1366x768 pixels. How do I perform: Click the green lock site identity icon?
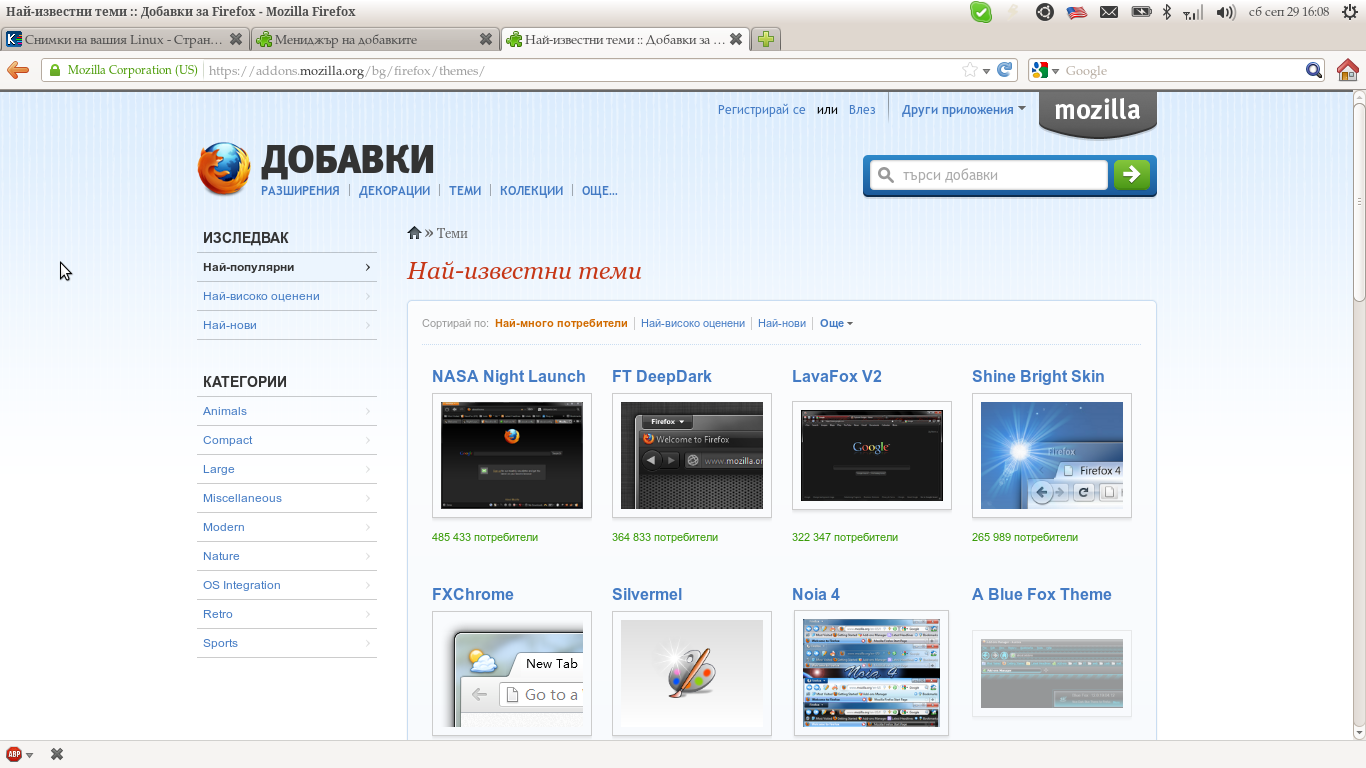coord(55,70)
